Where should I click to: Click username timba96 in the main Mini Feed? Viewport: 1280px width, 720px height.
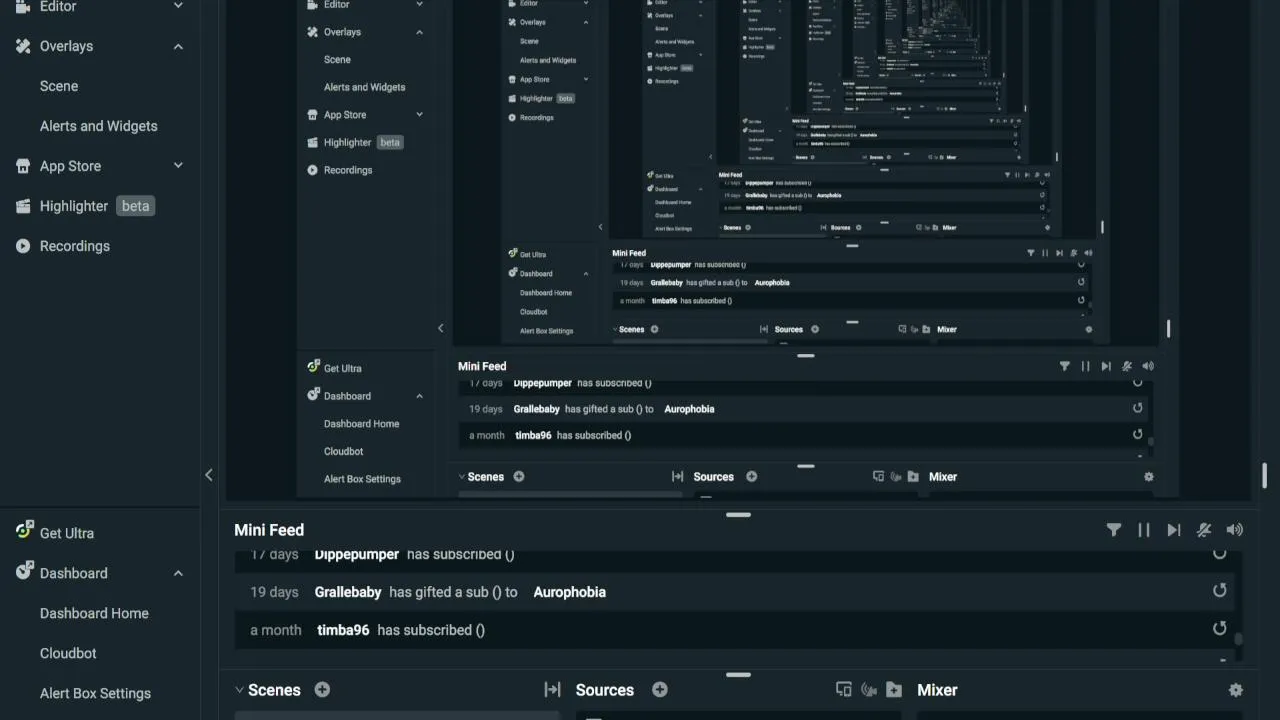(x=343, y=630)
